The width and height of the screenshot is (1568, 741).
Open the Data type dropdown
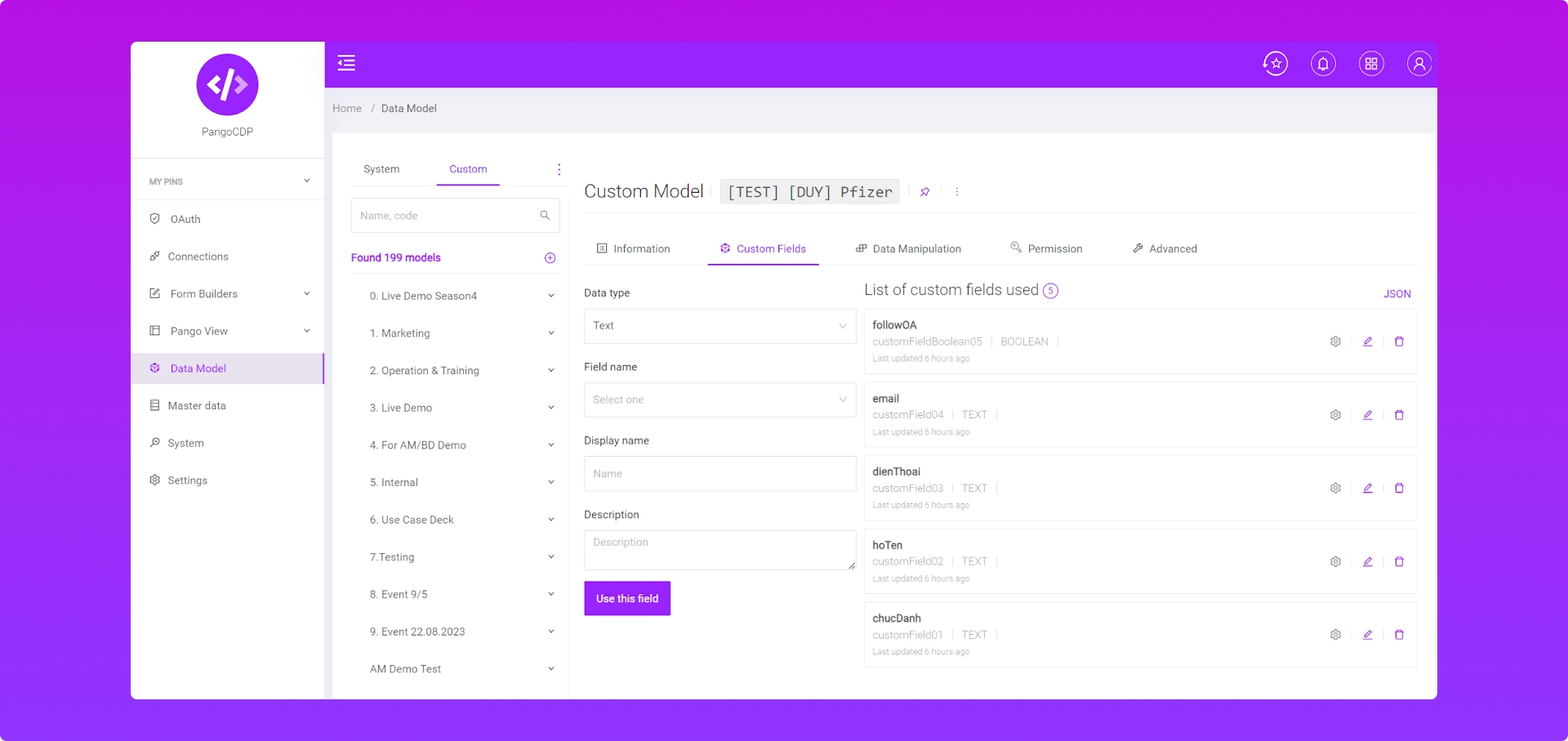719,326
